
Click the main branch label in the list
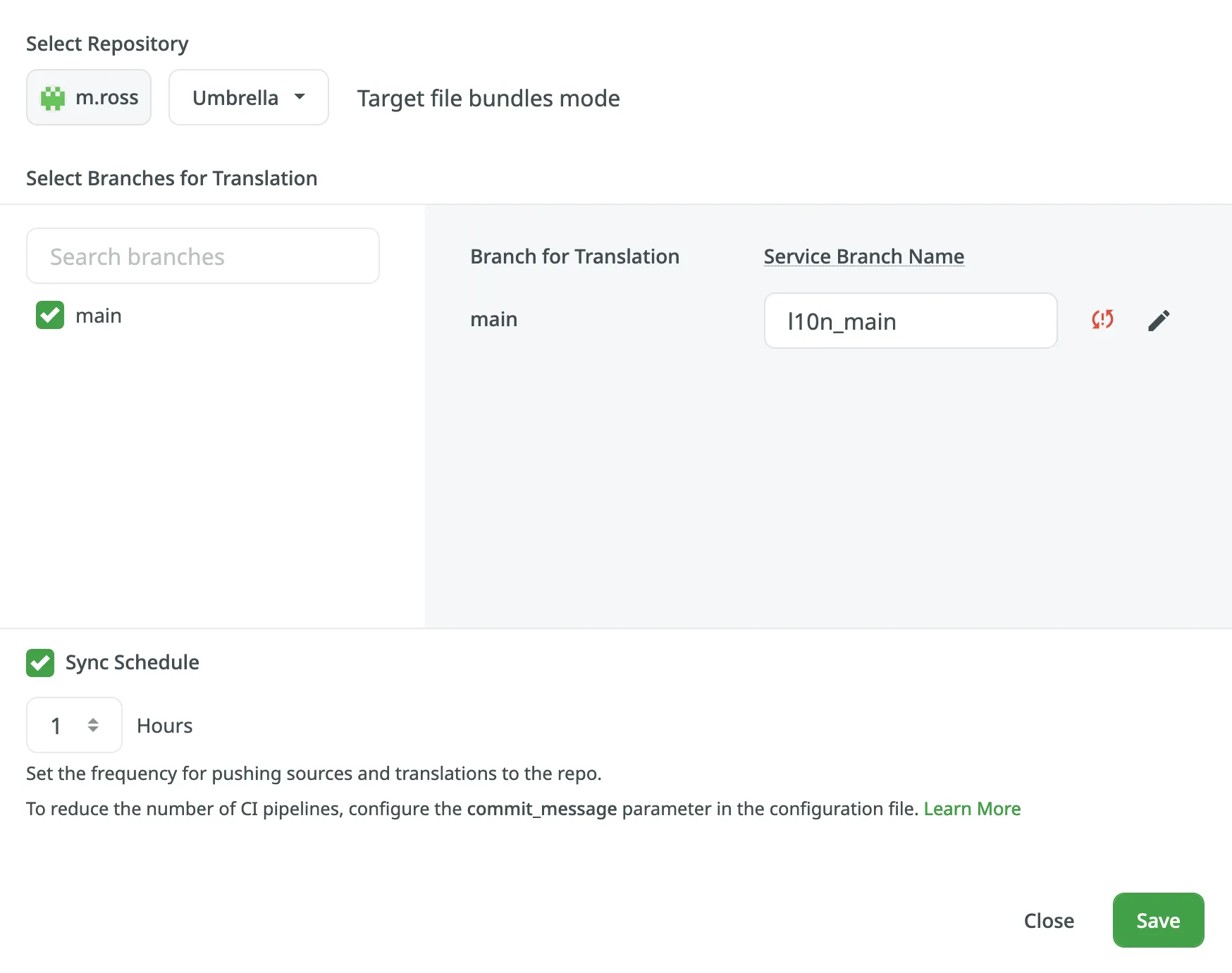99,316
